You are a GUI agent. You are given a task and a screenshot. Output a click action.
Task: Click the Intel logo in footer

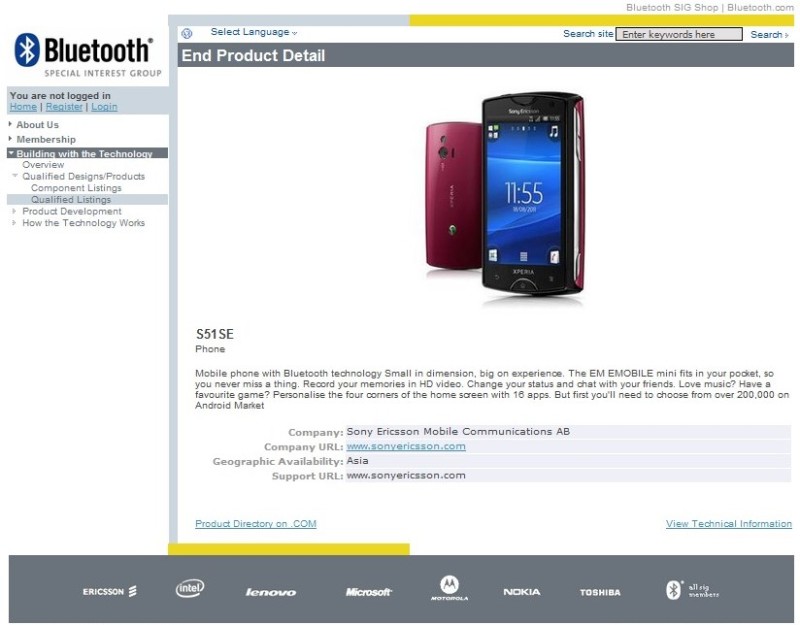pos(190,588)
